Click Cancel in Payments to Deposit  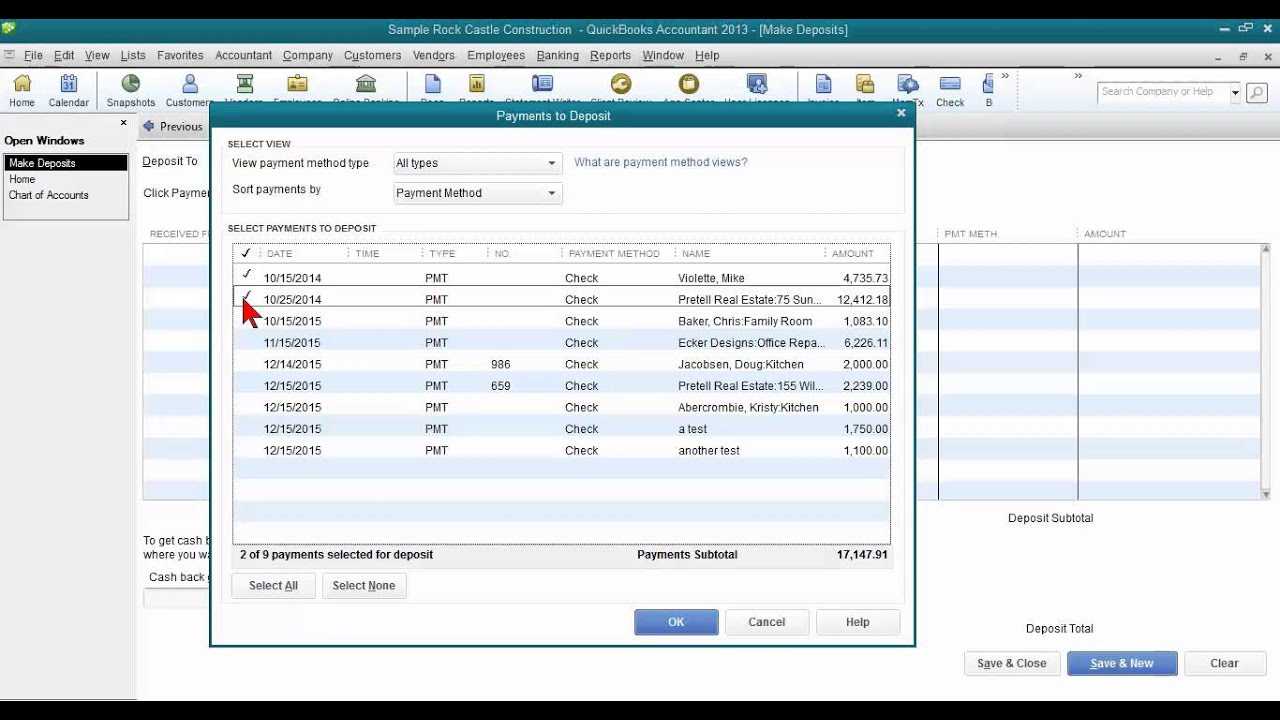point(767,622)
